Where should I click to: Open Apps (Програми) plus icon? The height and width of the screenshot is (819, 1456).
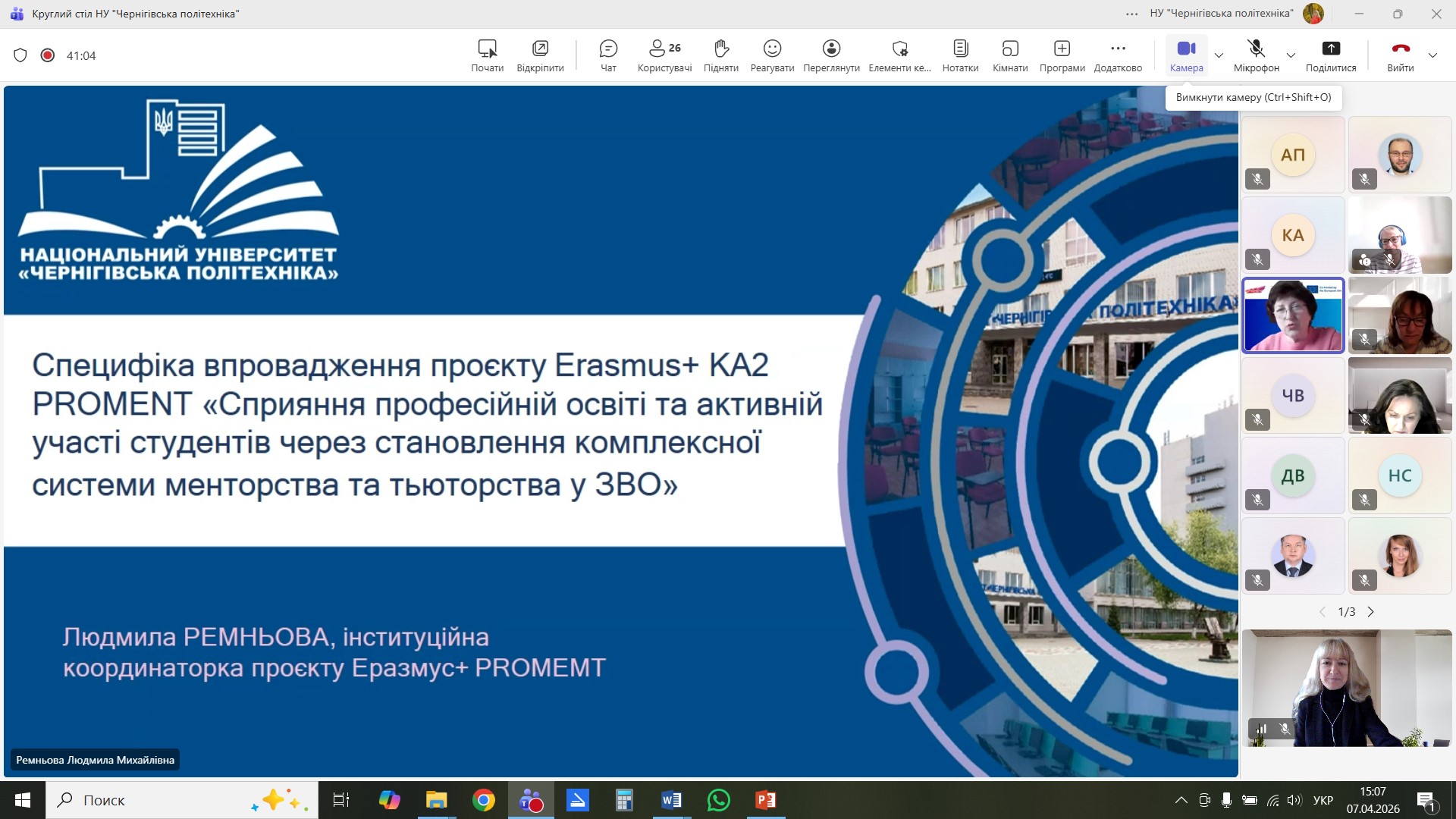click(x=1062, y=55)
